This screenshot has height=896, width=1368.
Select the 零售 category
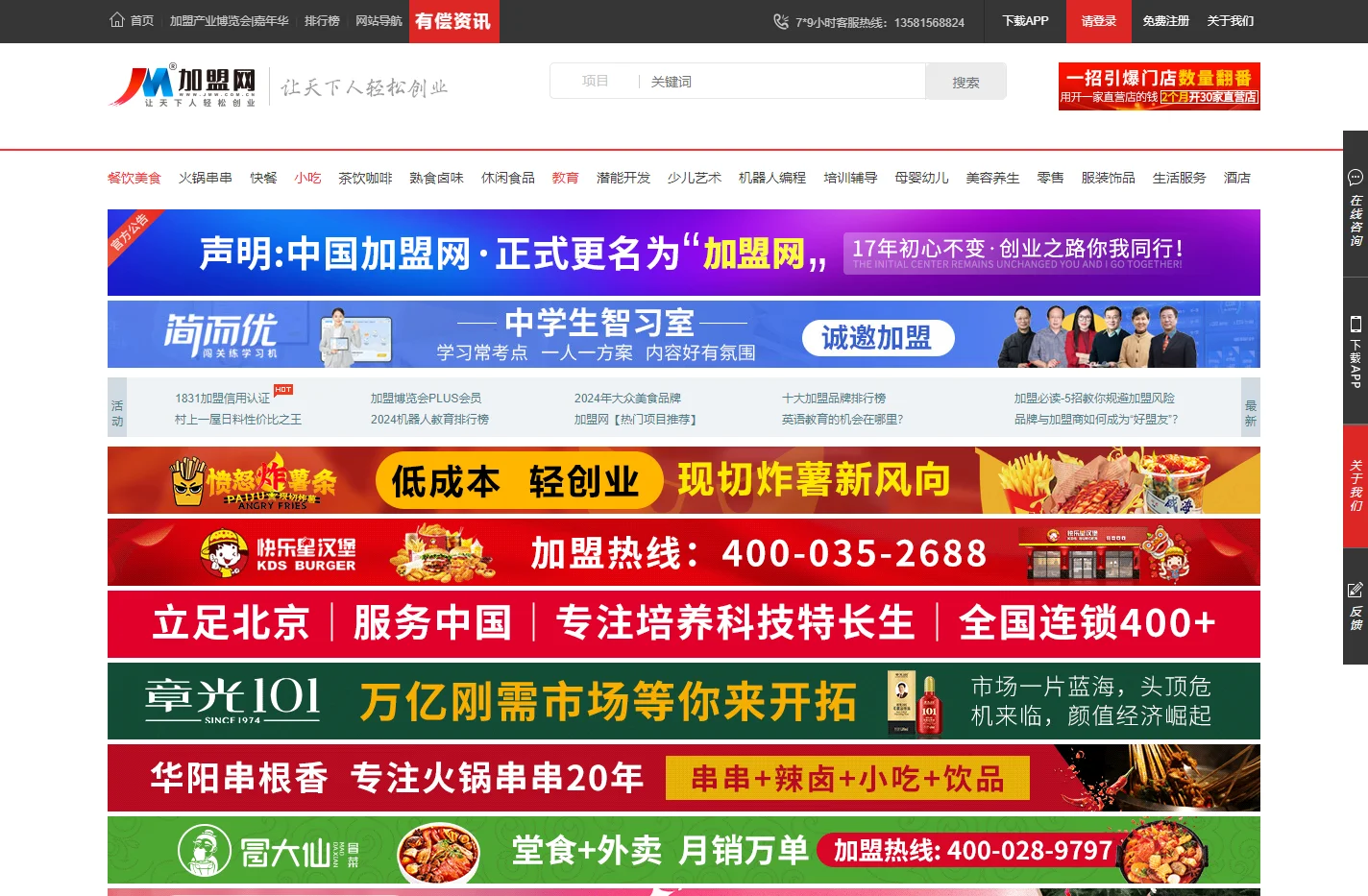[x=1050, y=178]
